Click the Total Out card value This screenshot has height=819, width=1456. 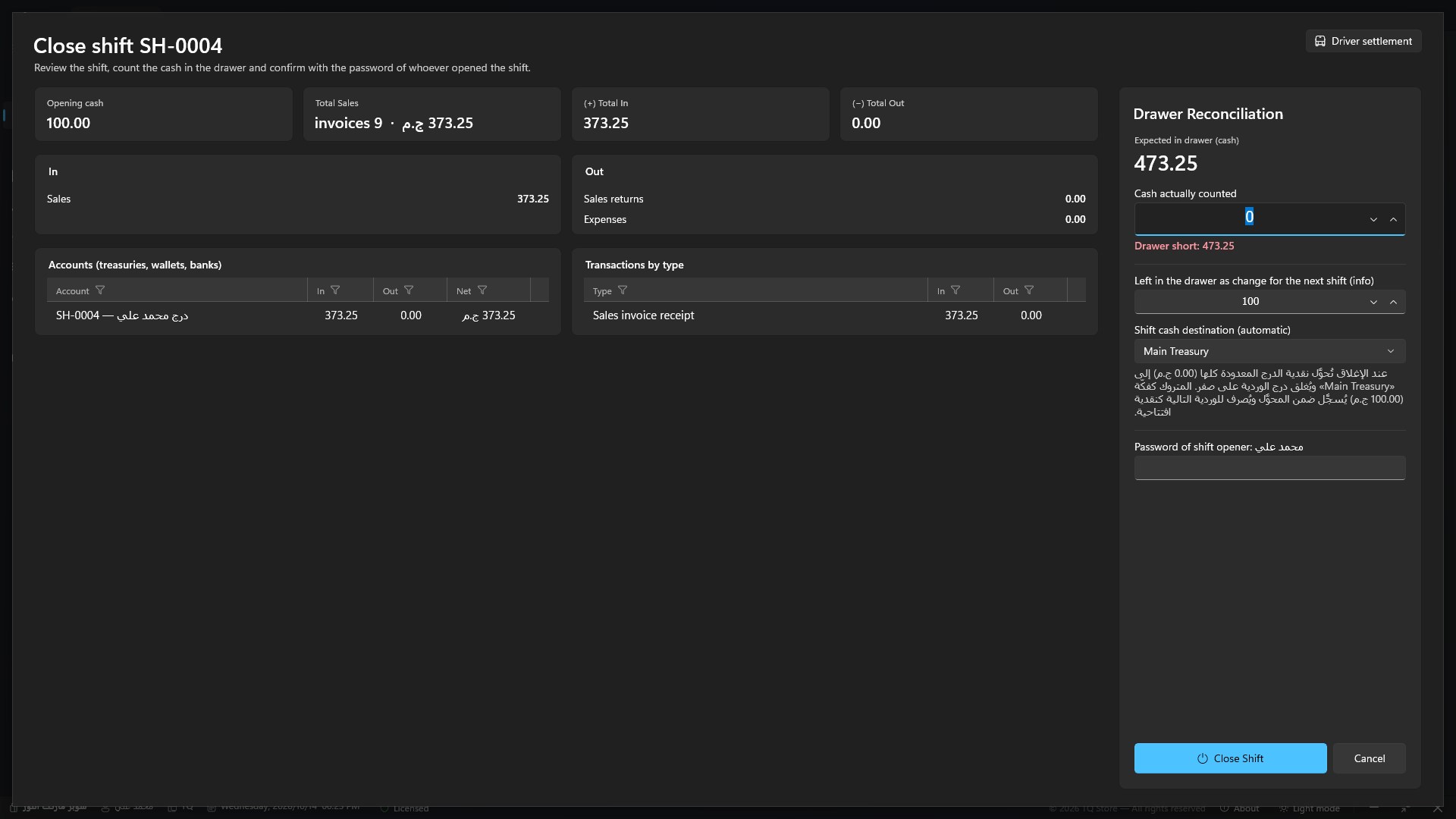866,123
